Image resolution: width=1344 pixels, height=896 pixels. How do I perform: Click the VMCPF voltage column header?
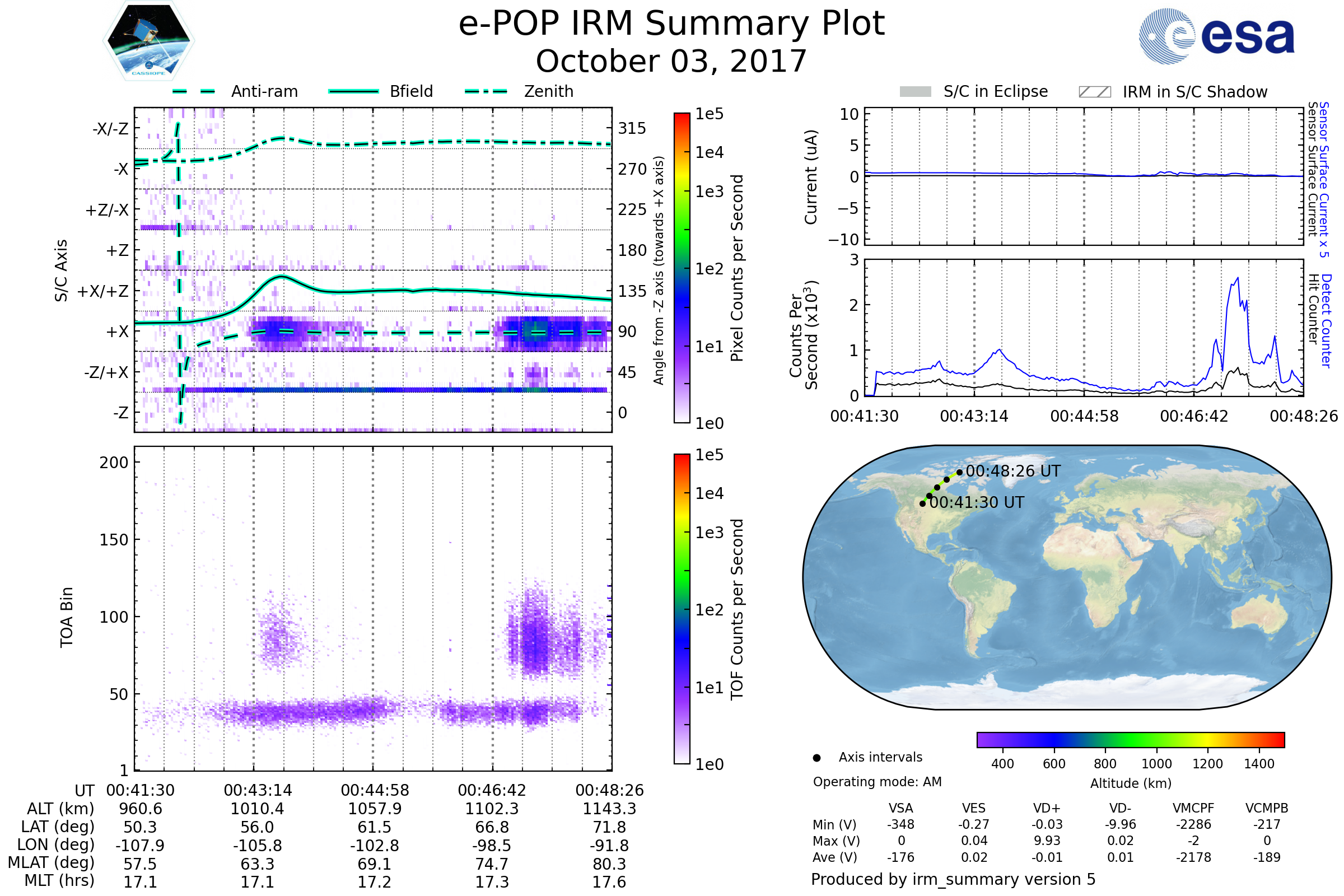pyautogui.click(x=1193, y=808)
